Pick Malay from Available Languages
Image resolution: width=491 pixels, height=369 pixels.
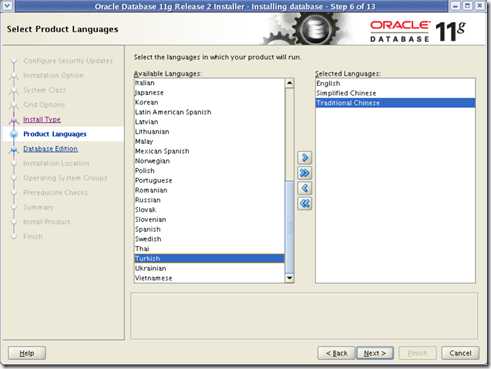(x=209, y=141)
